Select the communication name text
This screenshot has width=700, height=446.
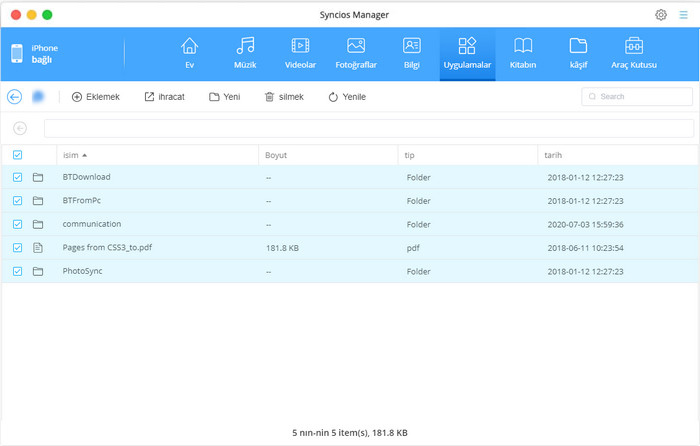pos(92,224)
